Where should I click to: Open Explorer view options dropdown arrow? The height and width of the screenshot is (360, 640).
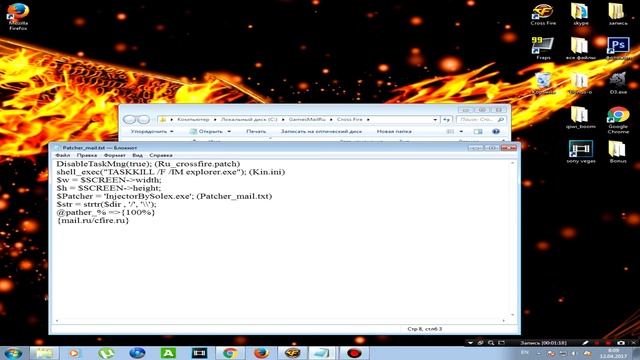pyautogui.click(x=461, y=131)
